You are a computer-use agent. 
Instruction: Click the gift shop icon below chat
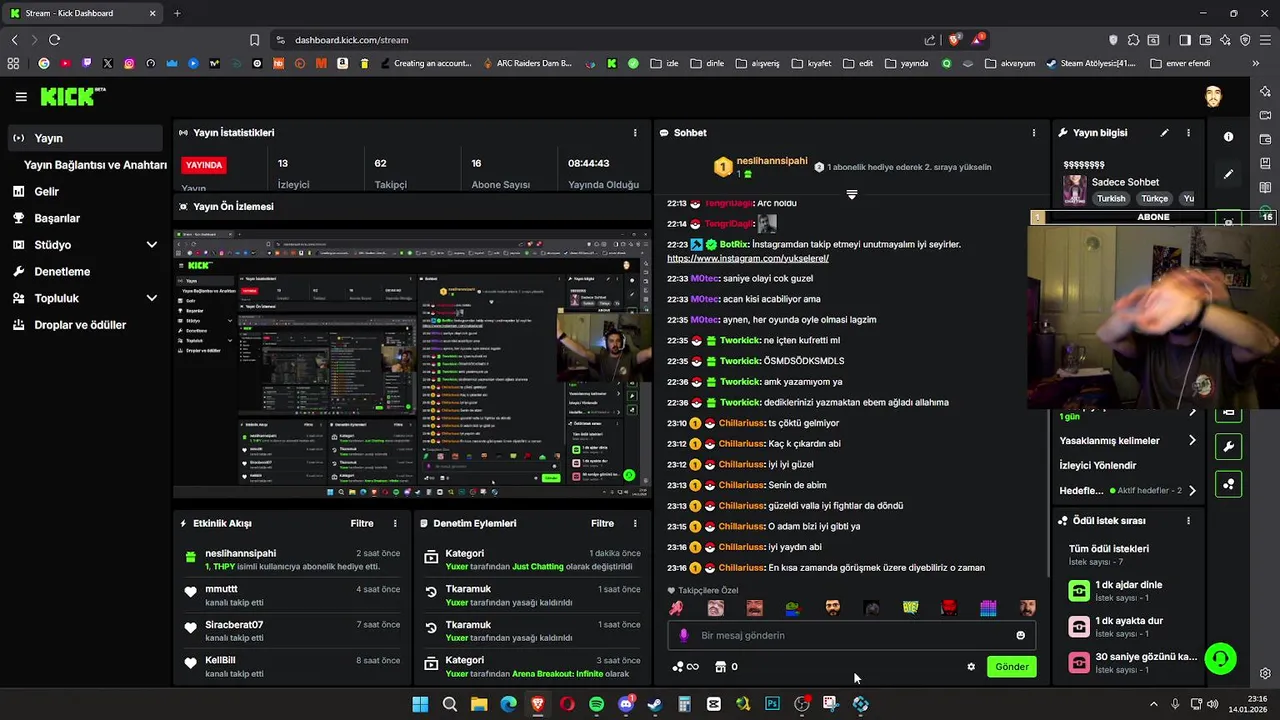pos(720,667)
